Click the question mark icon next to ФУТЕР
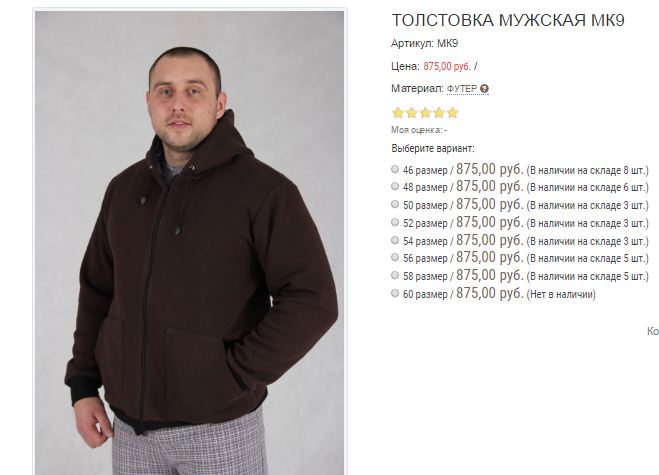This screenshot has height=475, width=659. (x=484, y=89)
